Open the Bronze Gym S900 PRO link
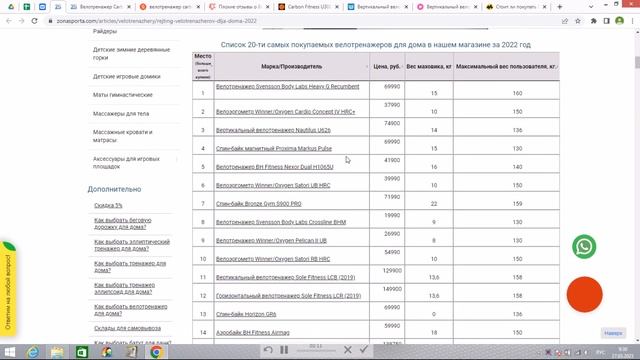 [258, 203]
